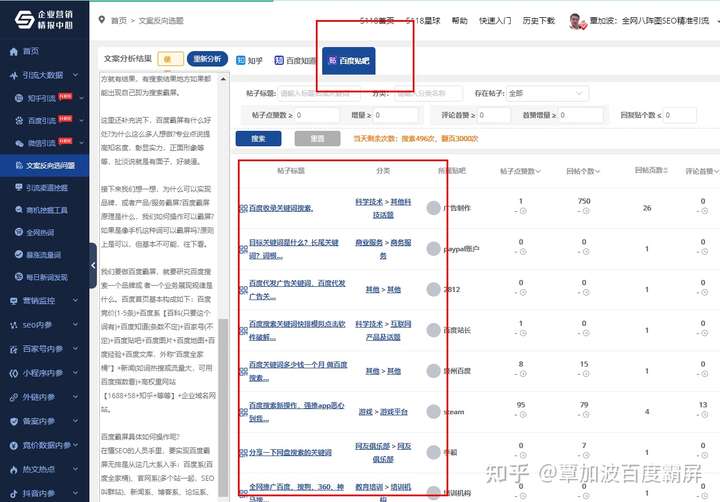Click the 备案内参 shield icon in the sidebar

(14, 422)
